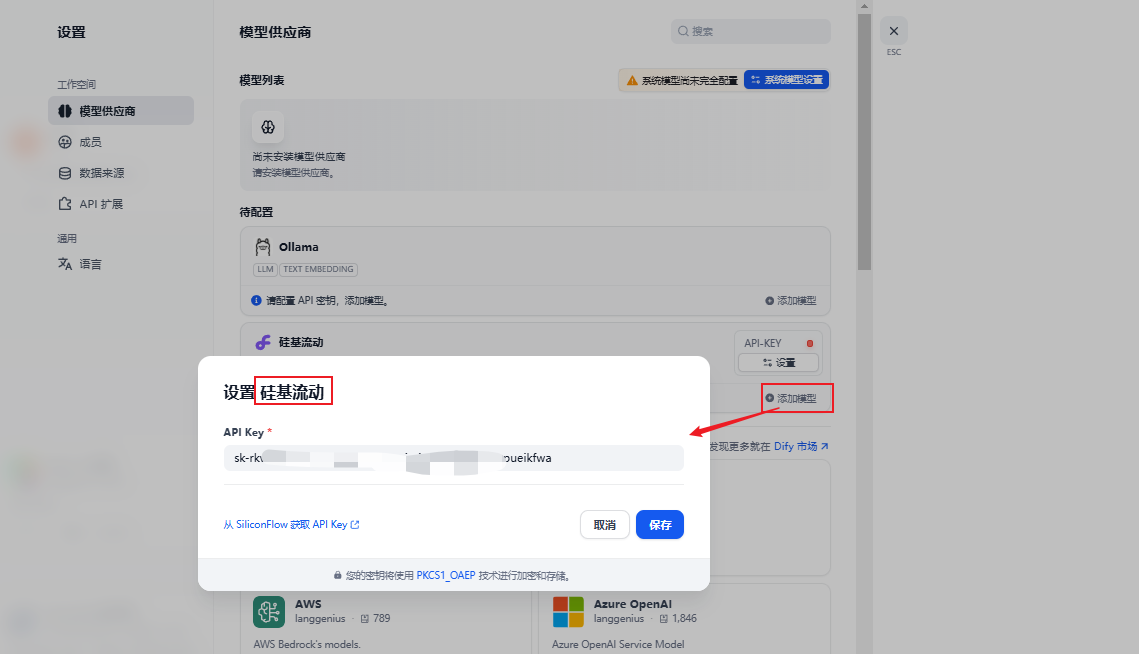Click the 模型列表 section heading
1139x654 pixels.
point(262,81)
